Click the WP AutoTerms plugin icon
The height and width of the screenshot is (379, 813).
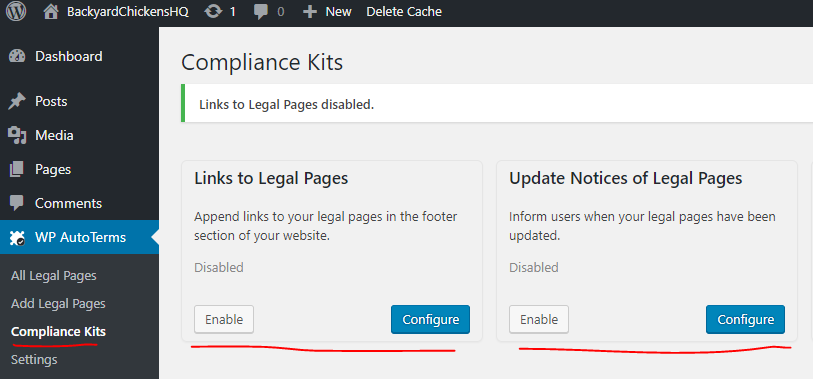pyautogui.click(x=17, y=237)
